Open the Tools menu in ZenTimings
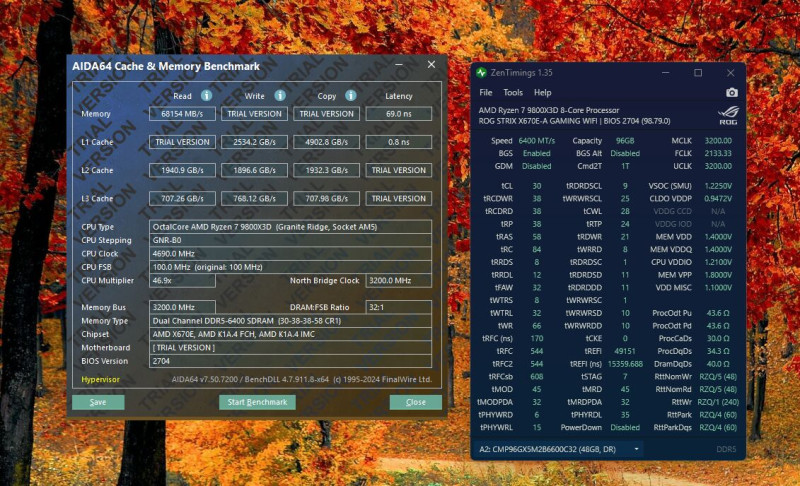This screenshot has width=800, height=486. tap(513, 92)
